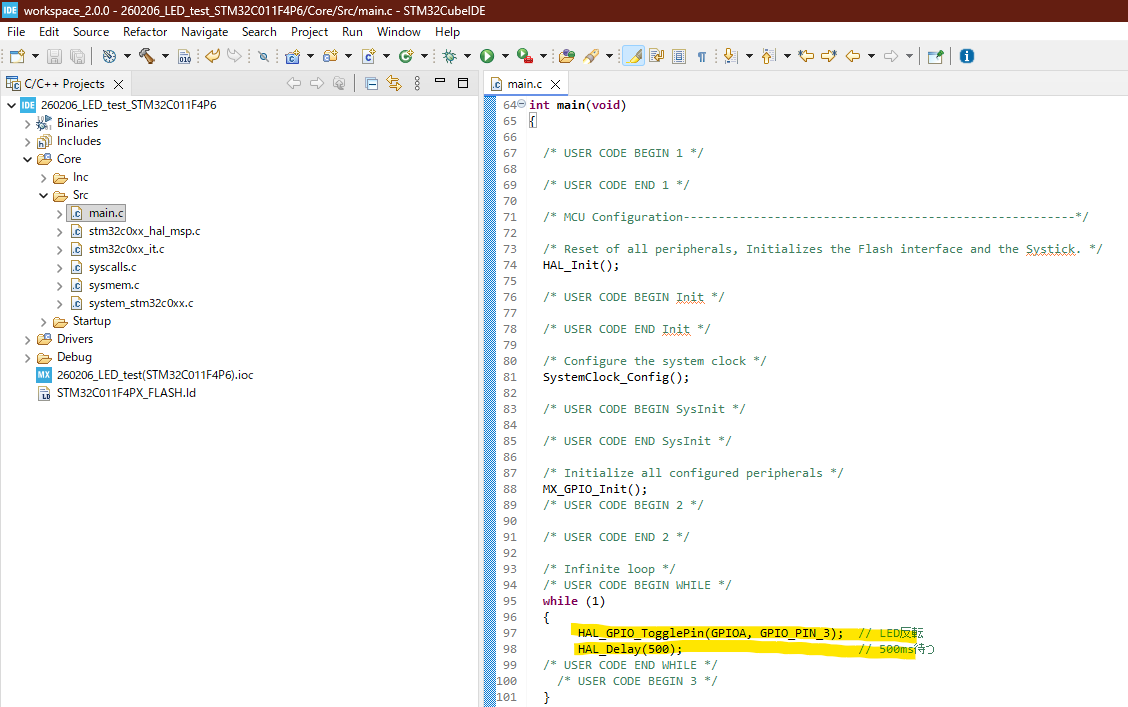The height and width of the screenshot is (707, 1128).
Task: Collapse the main function fold marker
Action: (521, 105)
